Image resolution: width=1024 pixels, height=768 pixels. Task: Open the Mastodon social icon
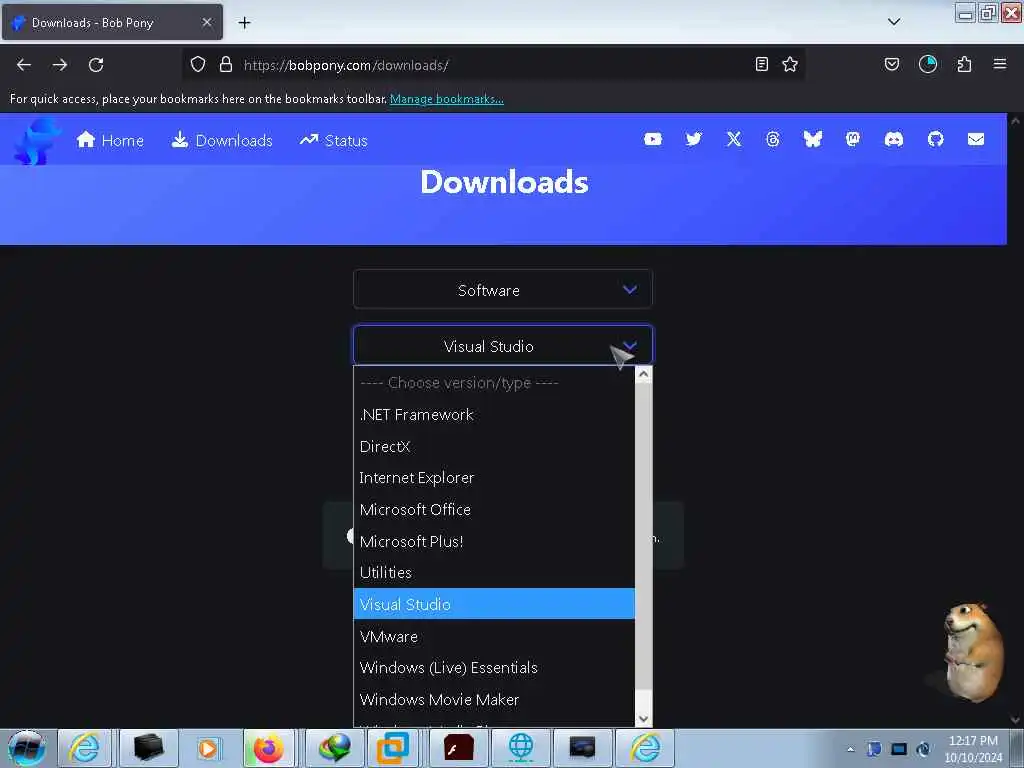853,139
